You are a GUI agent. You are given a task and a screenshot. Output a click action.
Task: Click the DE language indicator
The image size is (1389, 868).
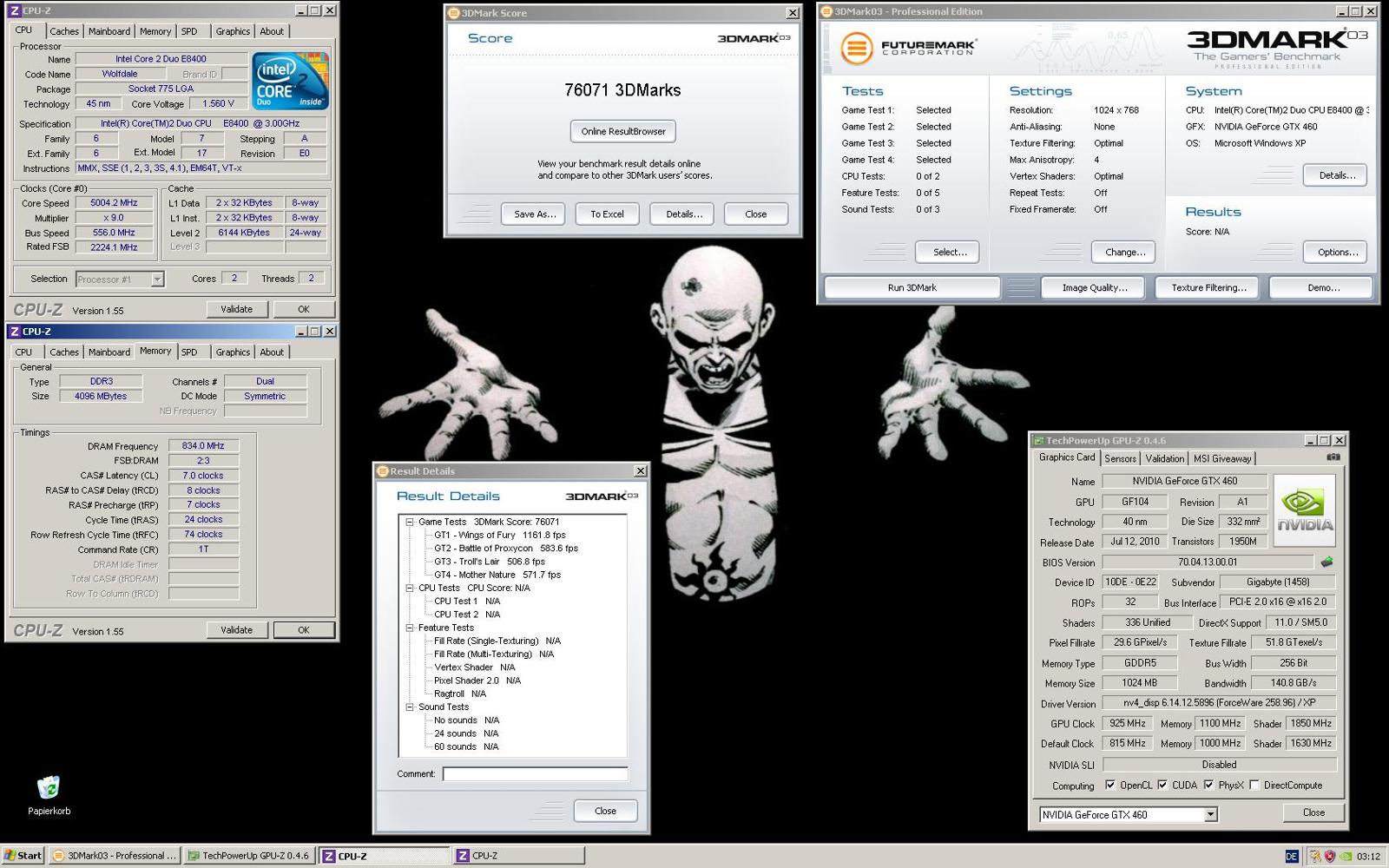click(x=1291, y=857)
